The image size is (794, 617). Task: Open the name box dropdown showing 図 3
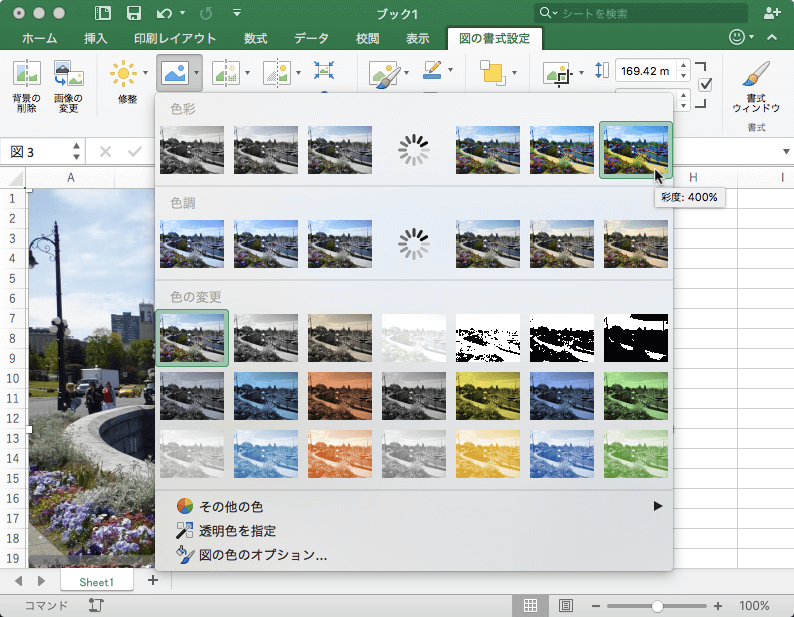tap(76, 152)
